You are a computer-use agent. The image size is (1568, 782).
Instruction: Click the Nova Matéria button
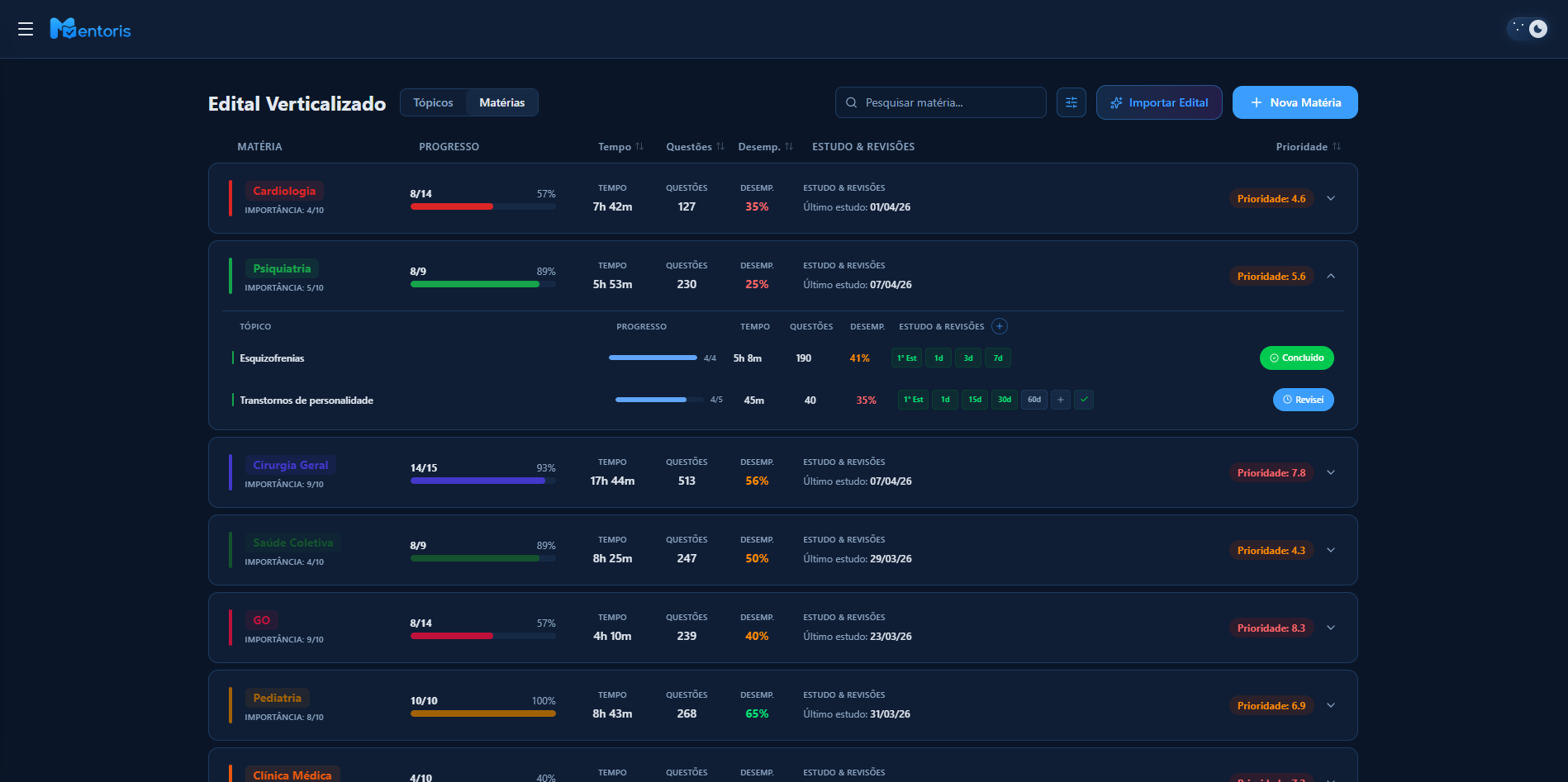click(x=1295, y=102)
